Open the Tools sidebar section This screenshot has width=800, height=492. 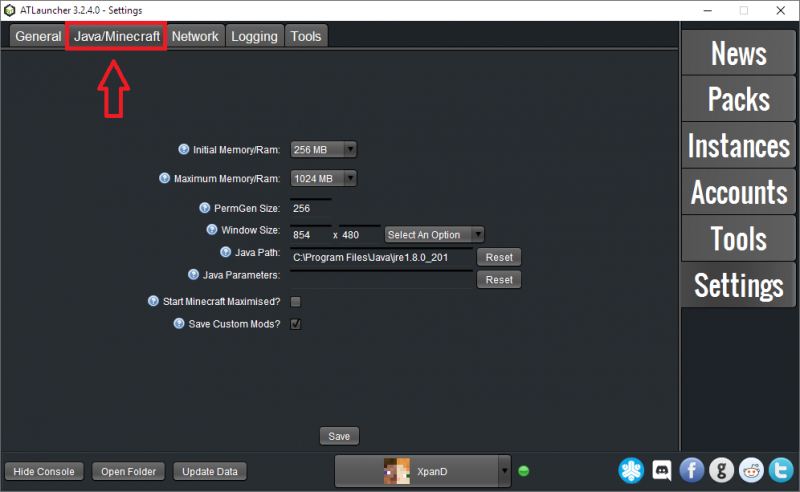738,238
